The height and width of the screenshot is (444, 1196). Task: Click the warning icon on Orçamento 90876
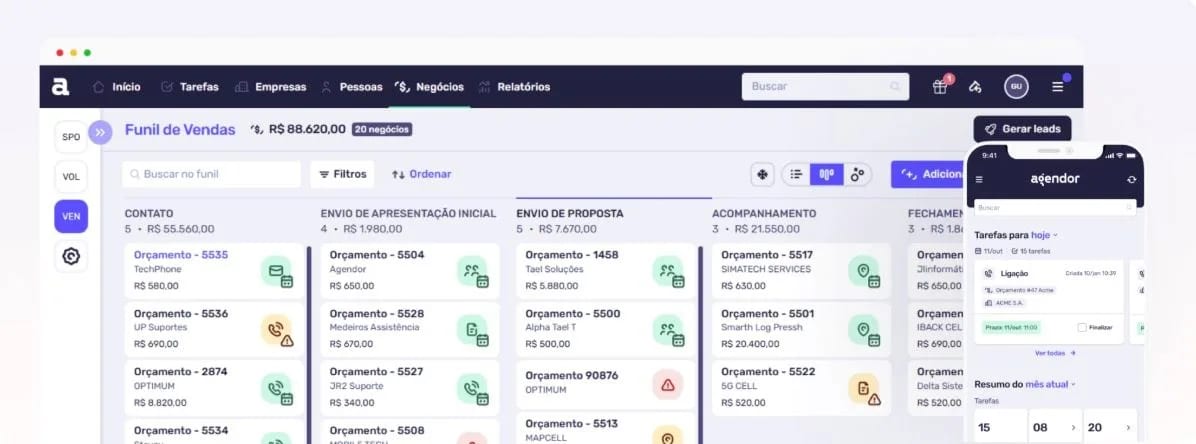(668, 384)
